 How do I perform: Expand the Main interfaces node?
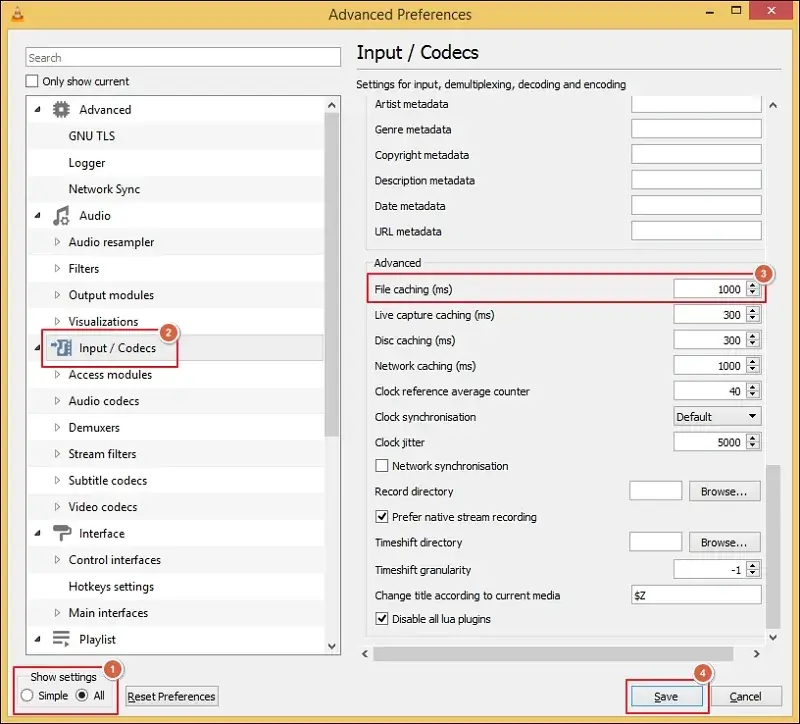57,613
